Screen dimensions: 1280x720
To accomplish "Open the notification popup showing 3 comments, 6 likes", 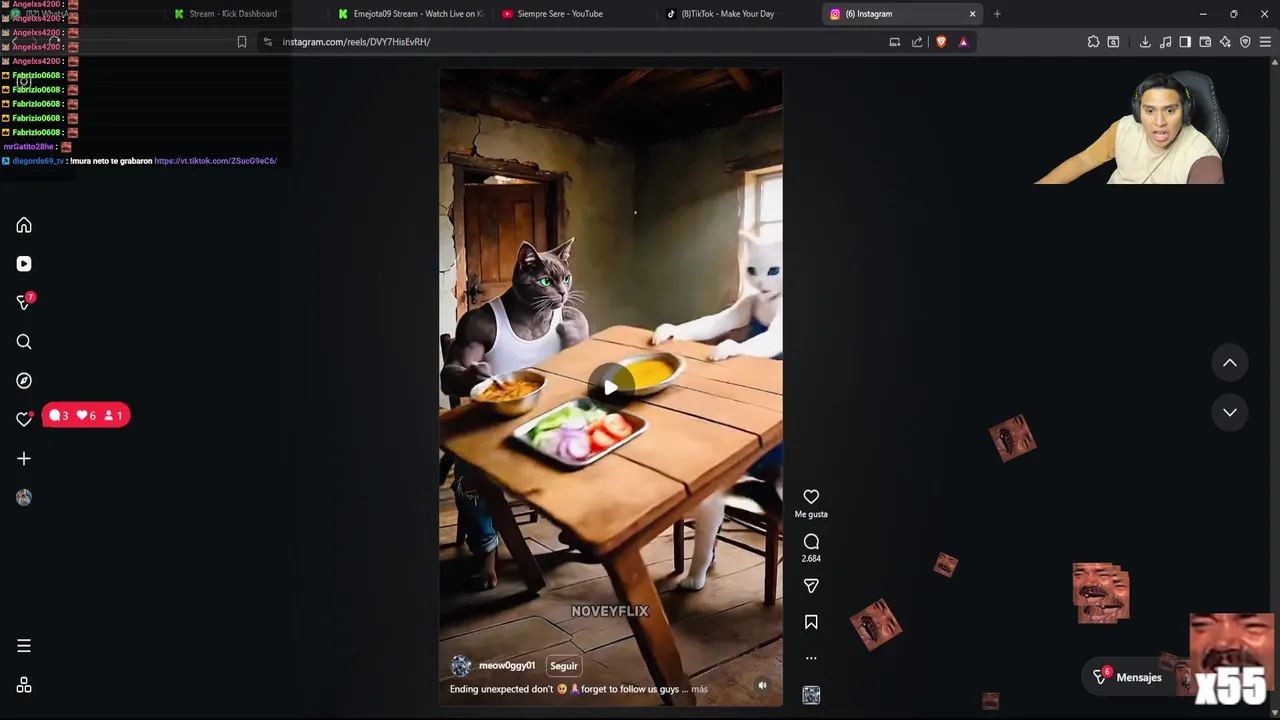I will point(86,416).
